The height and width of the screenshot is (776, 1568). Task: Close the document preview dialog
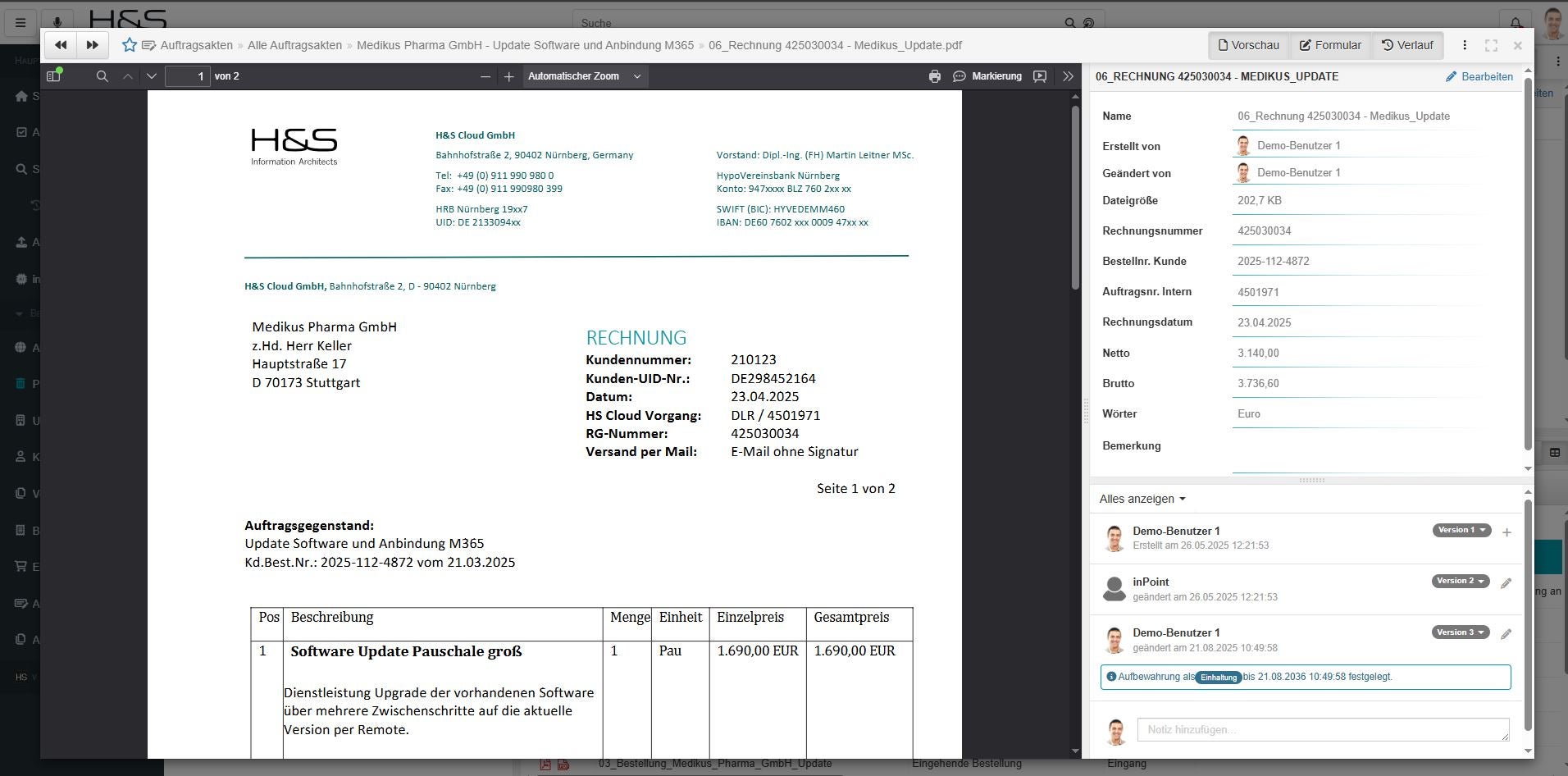point(1518,45)
